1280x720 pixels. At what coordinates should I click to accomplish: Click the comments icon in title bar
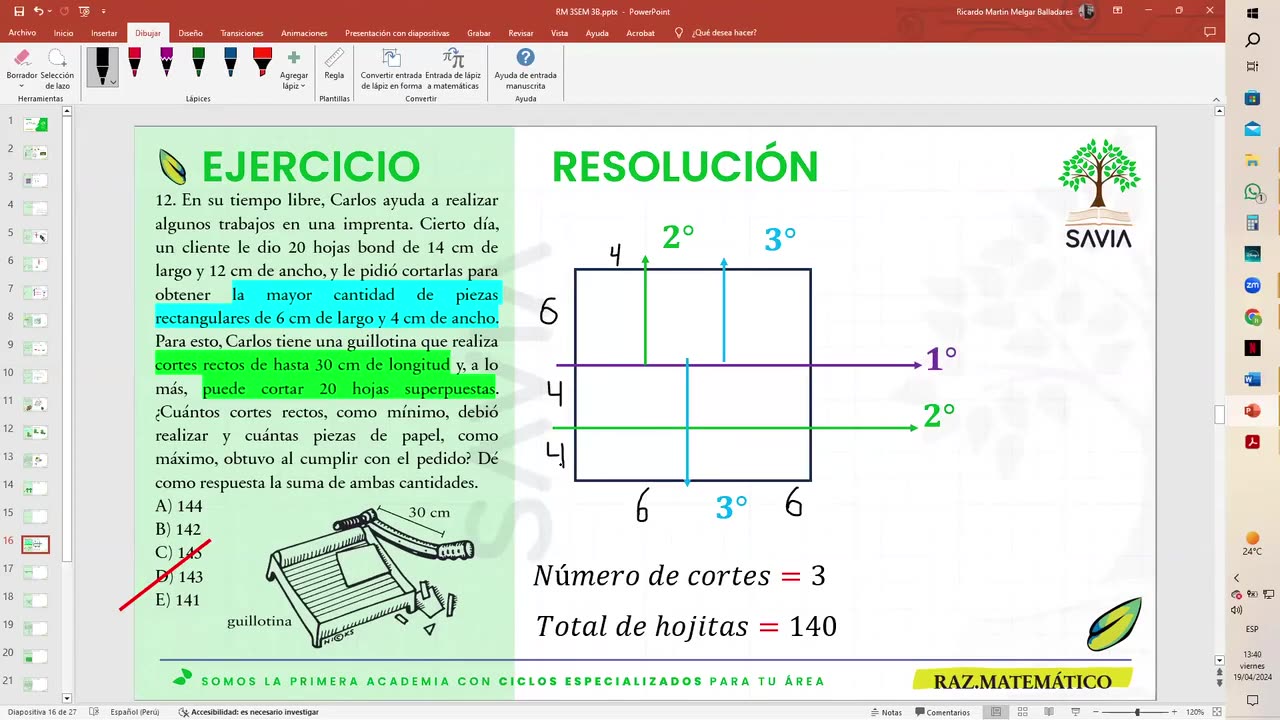click(1210, 33)
